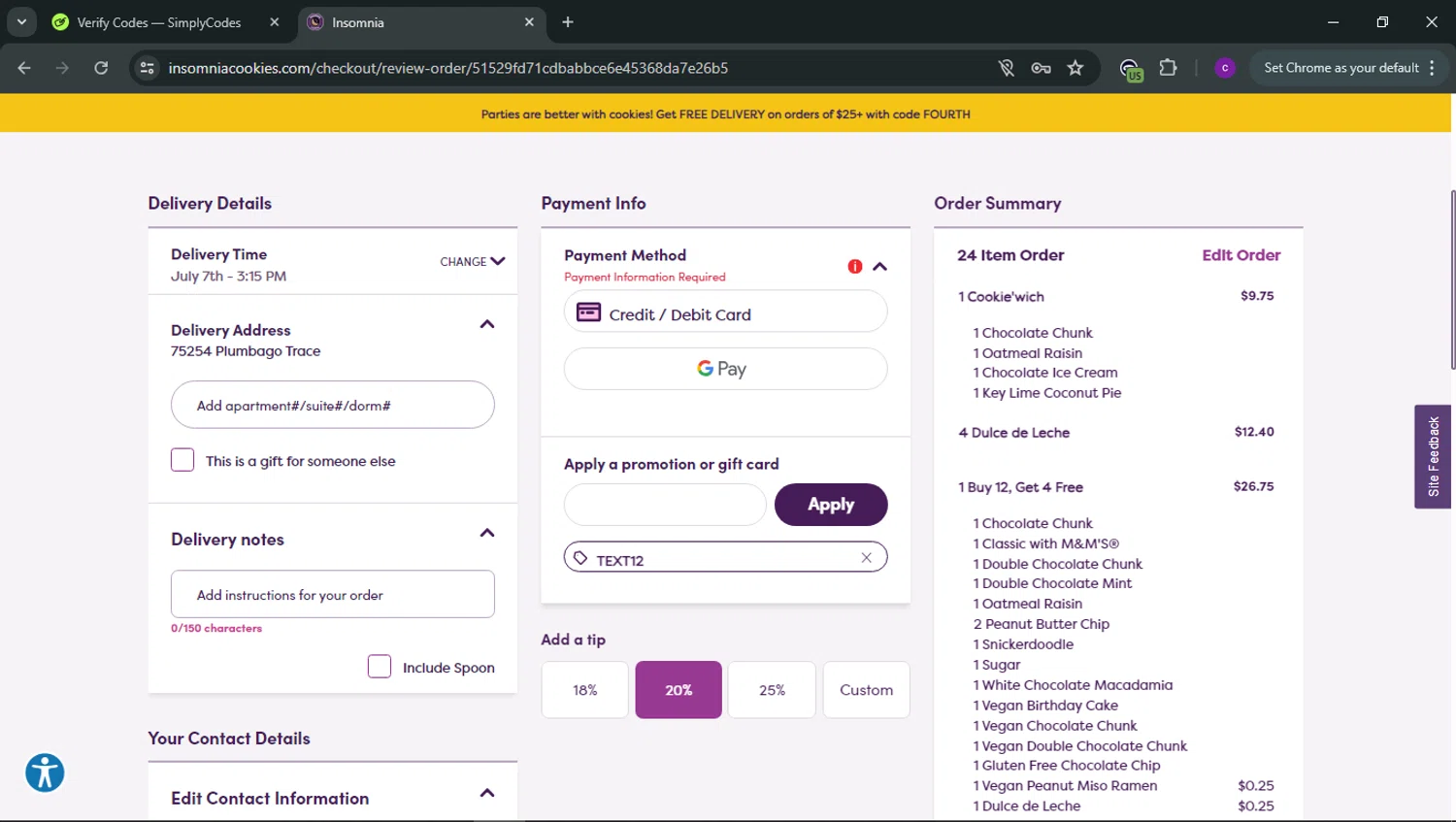Collapse the Delivery Address section

[x=487, y=324]
